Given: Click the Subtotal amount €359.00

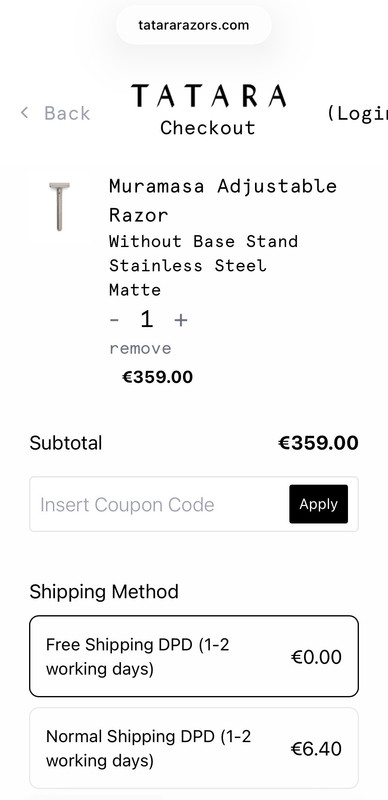Looking at the screenshot, I should point(318,443).
